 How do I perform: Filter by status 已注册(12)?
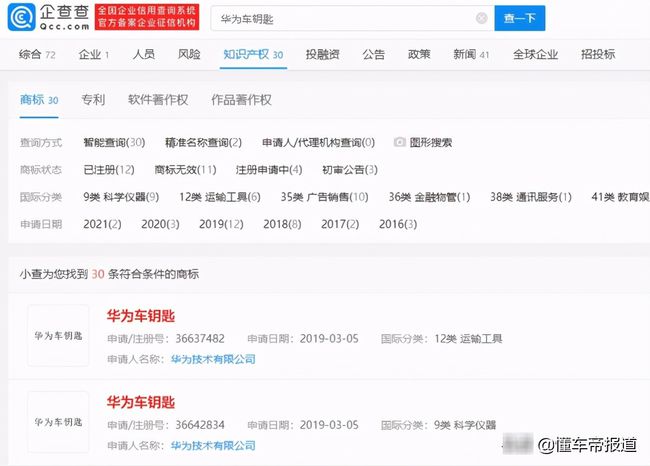click(x=109, y=170)
